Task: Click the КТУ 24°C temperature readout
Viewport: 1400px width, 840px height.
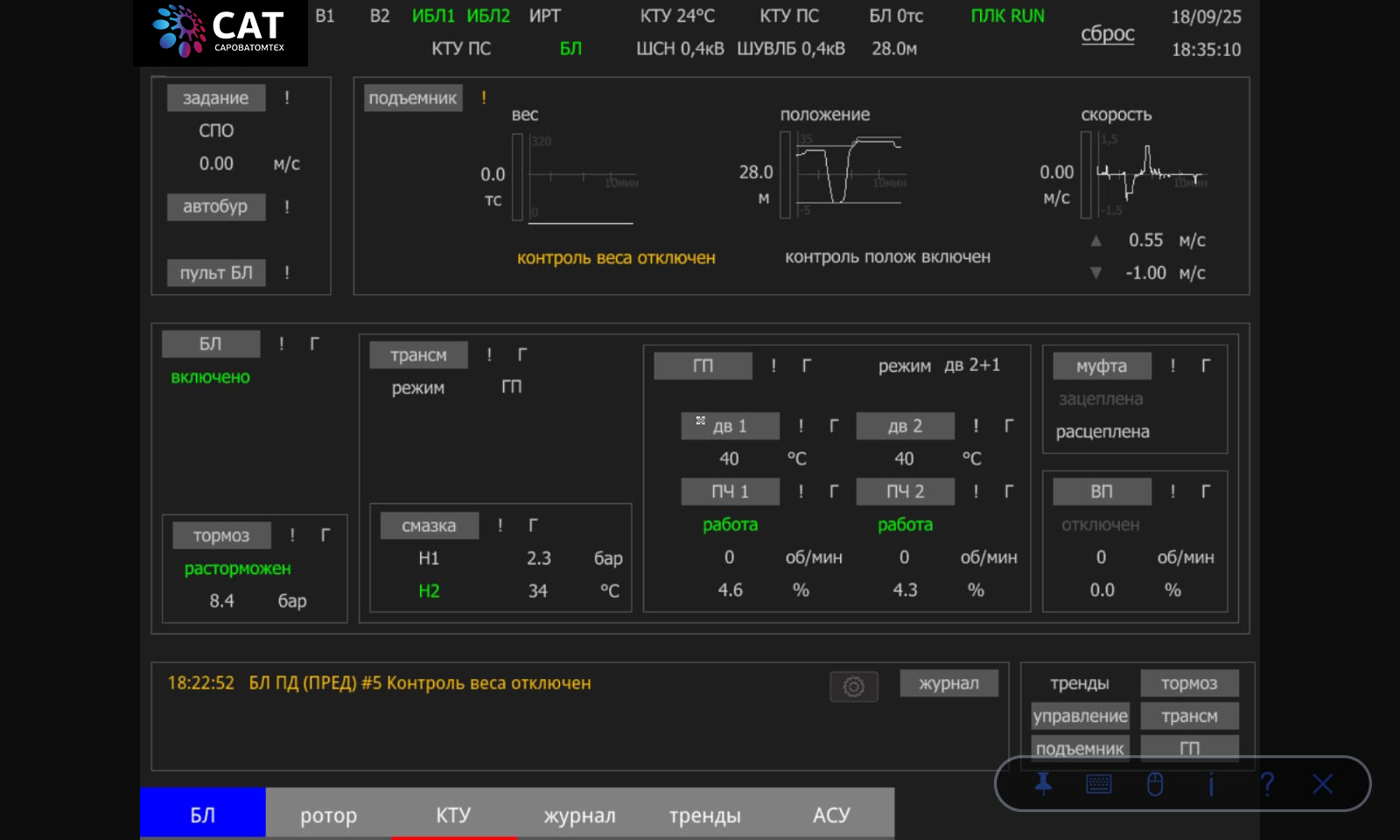Action: (x=677, y=16)
